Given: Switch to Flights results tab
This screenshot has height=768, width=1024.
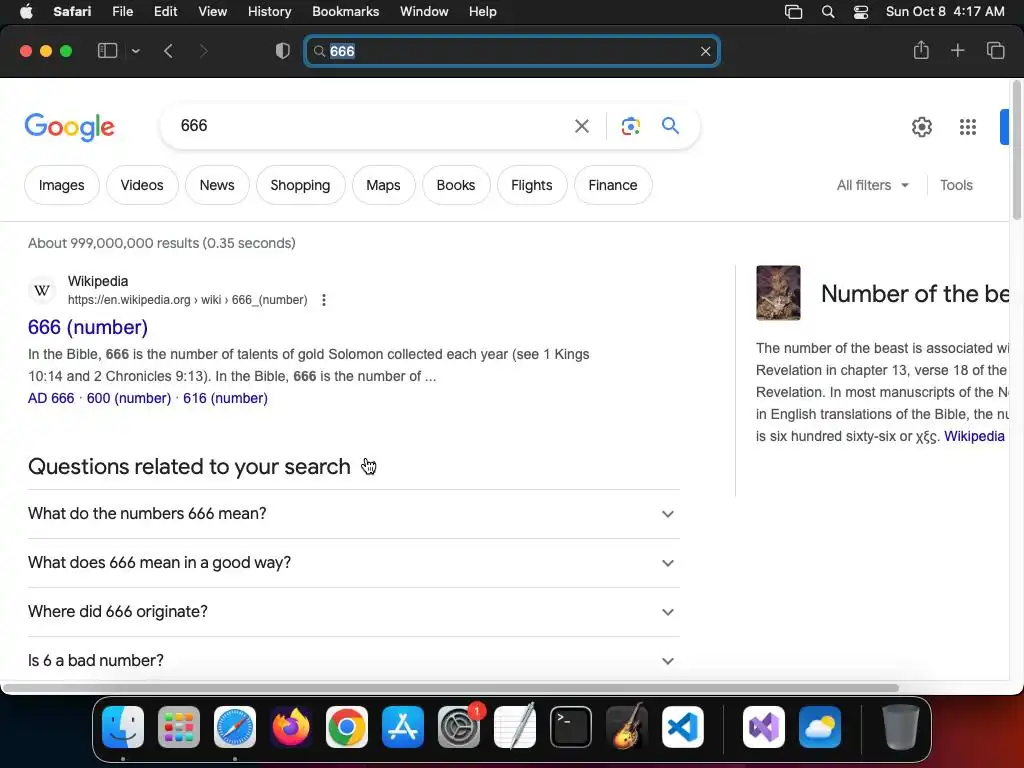Looking at the screenshot, I should [532, 185].
